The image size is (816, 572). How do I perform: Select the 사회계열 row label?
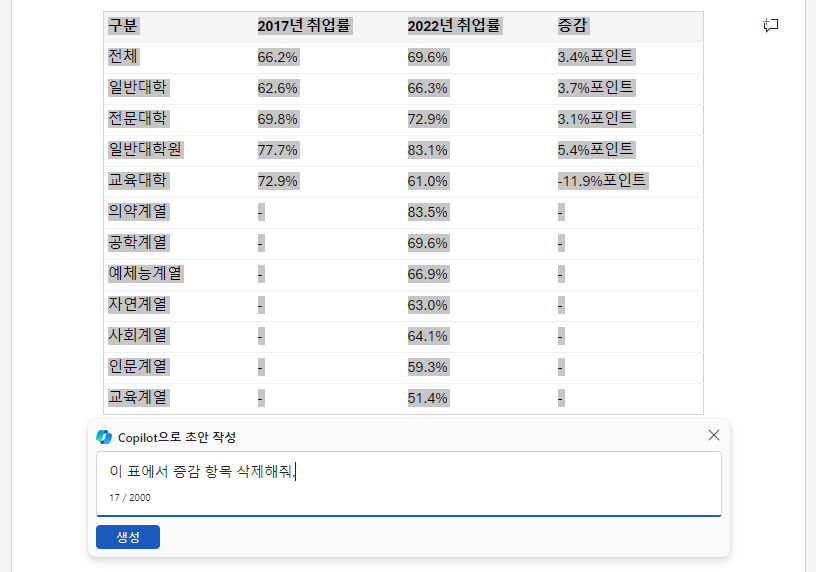(x=138, y=335)
